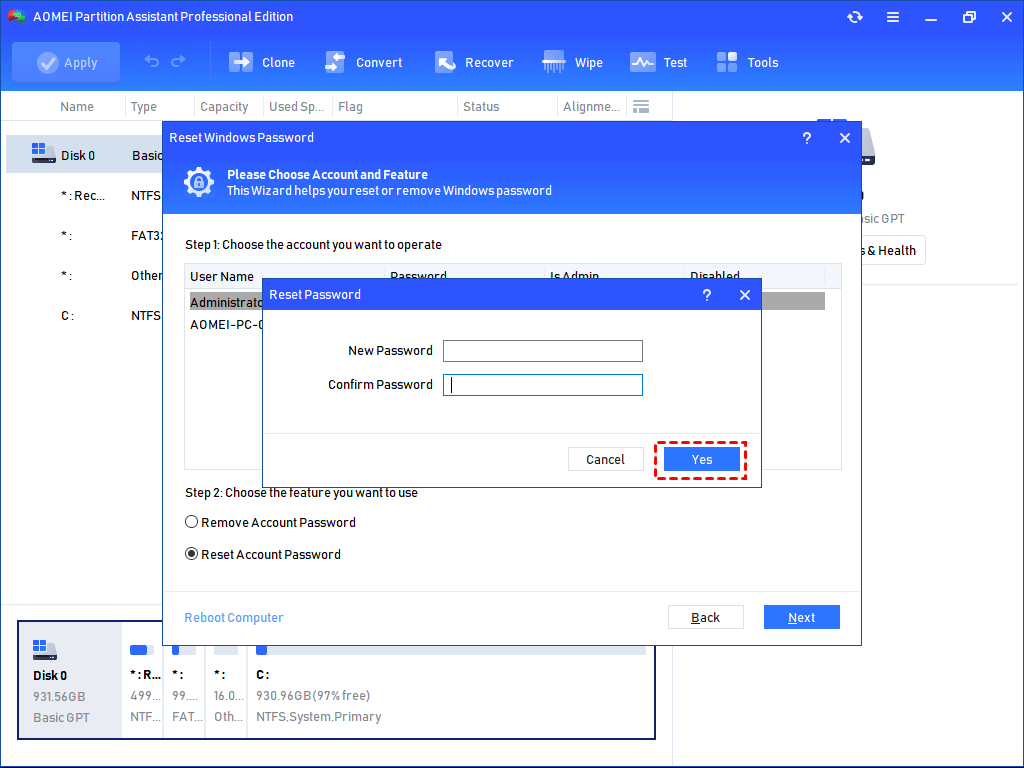The height and width of the screenshot is (768, 1024).
Task: Open help in Reset Windows Password wizard
Action: tap(807, 138)
